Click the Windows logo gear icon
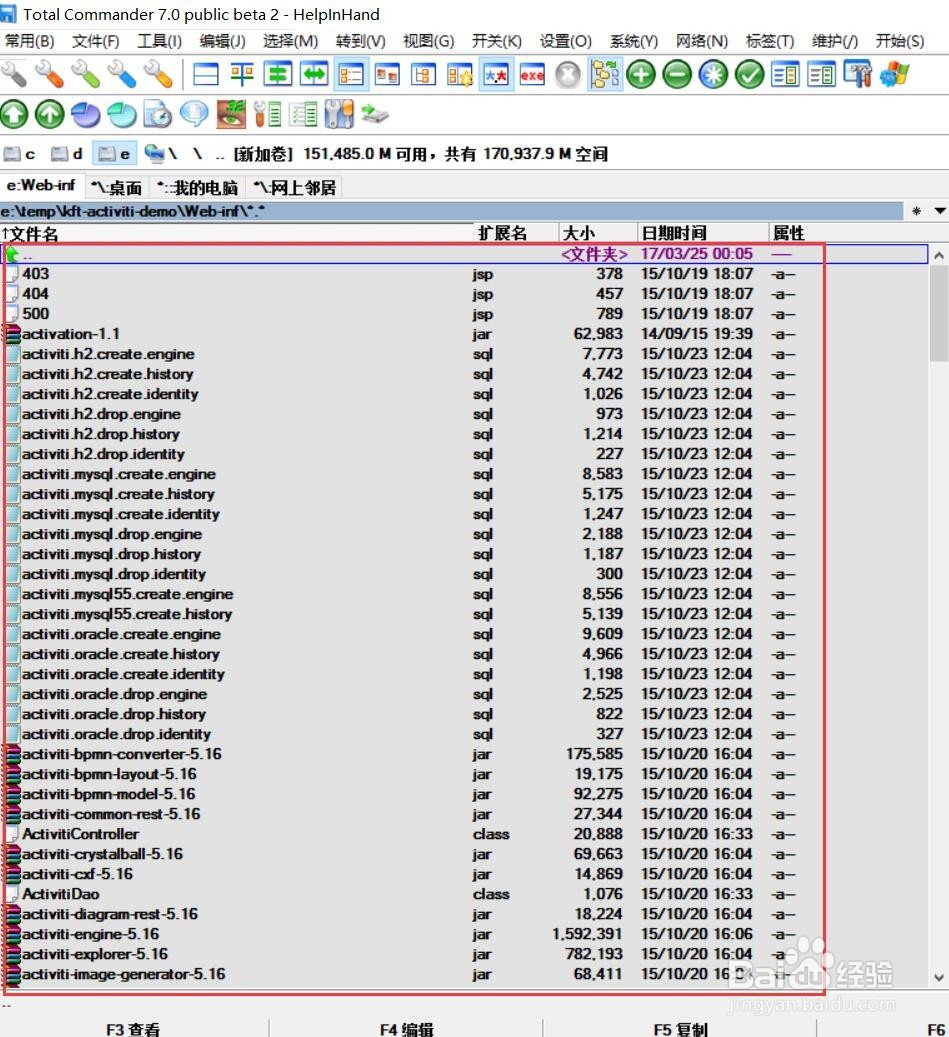949x1037 pixels. point(895,74)
